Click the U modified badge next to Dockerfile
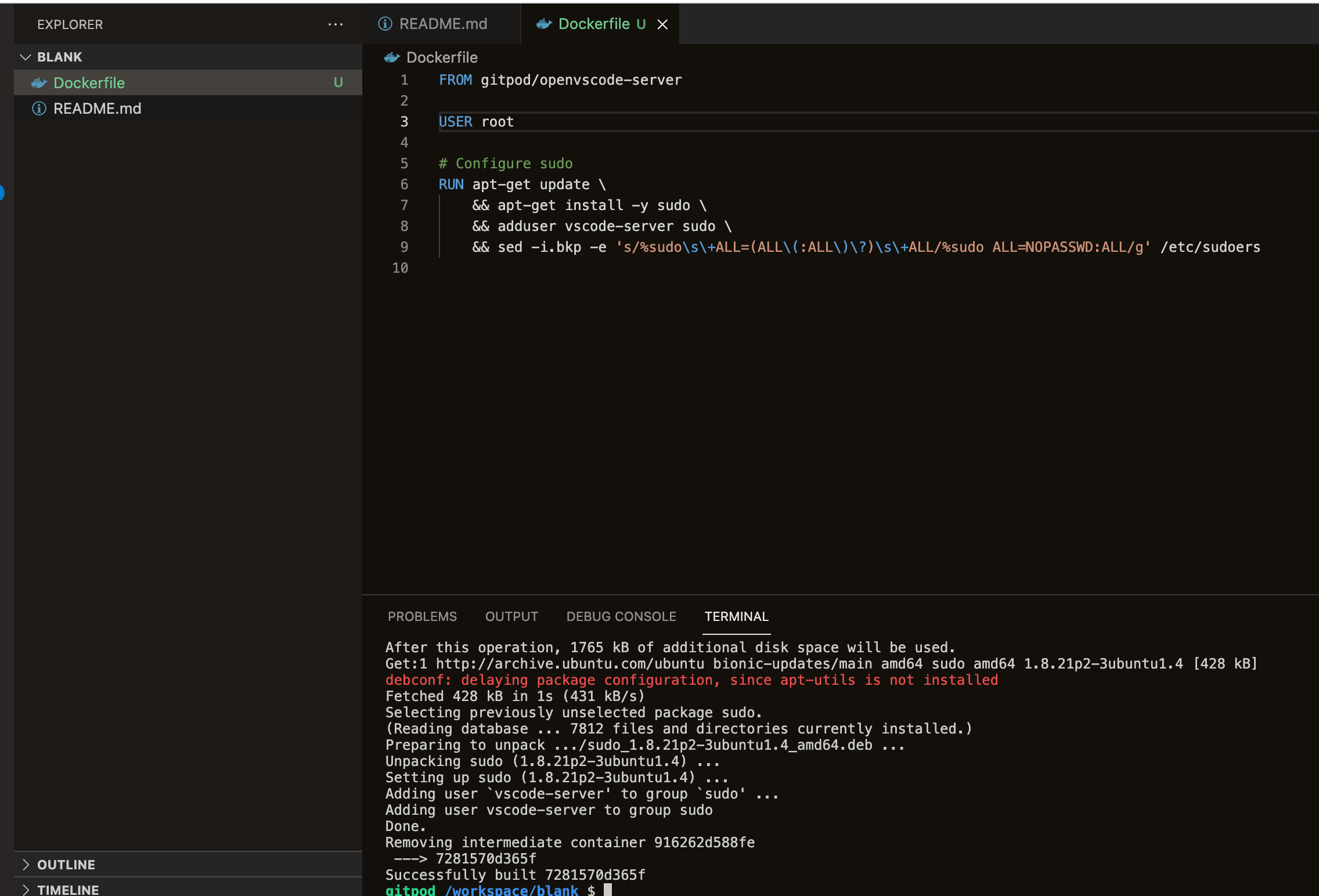1319x896 pixels. pyautogui.click(x=338, y=82)
